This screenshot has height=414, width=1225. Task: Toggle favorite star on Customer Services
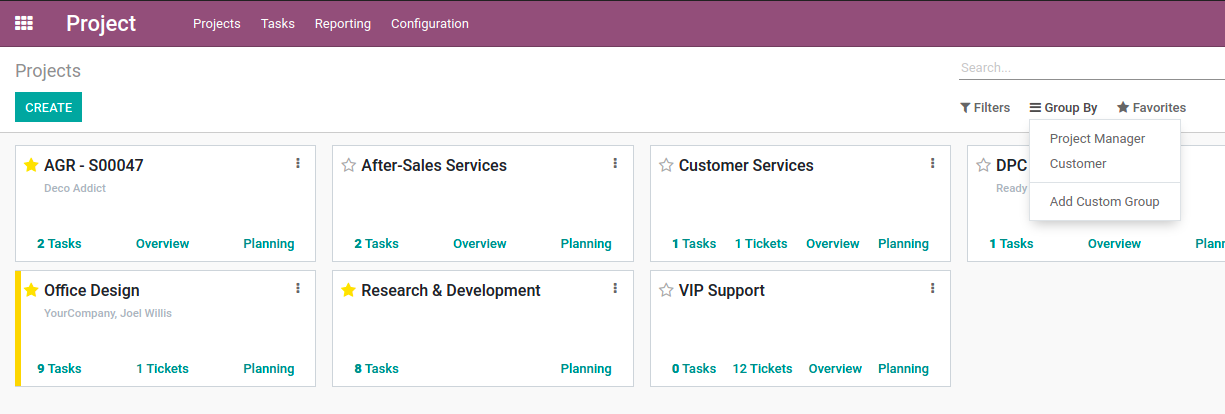pyautogui.click(x=666, y=165)
